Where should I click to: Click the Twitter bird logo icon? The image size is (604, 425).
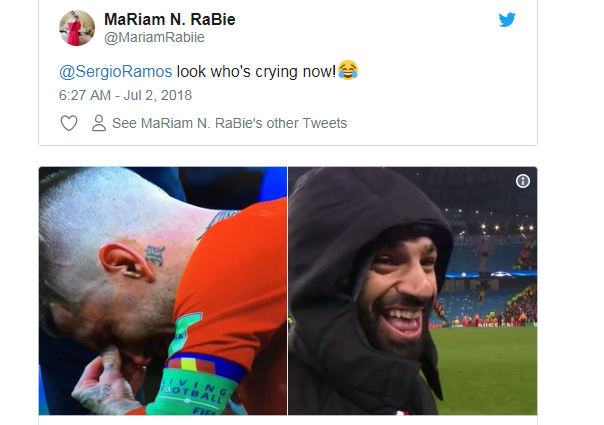coord(507,20)
